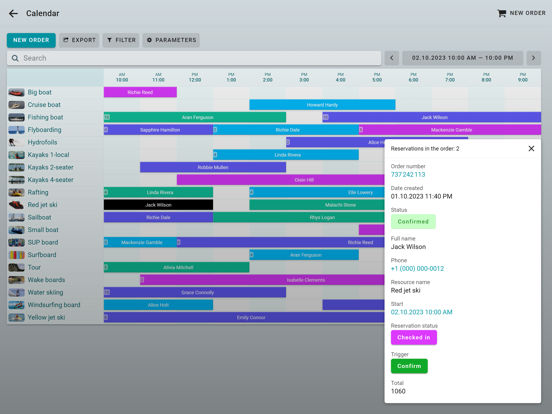This screenshot has height=414, width=552.
Task: Open Isabelle Clements Wake boards reservation
Action: click(262, 280)
